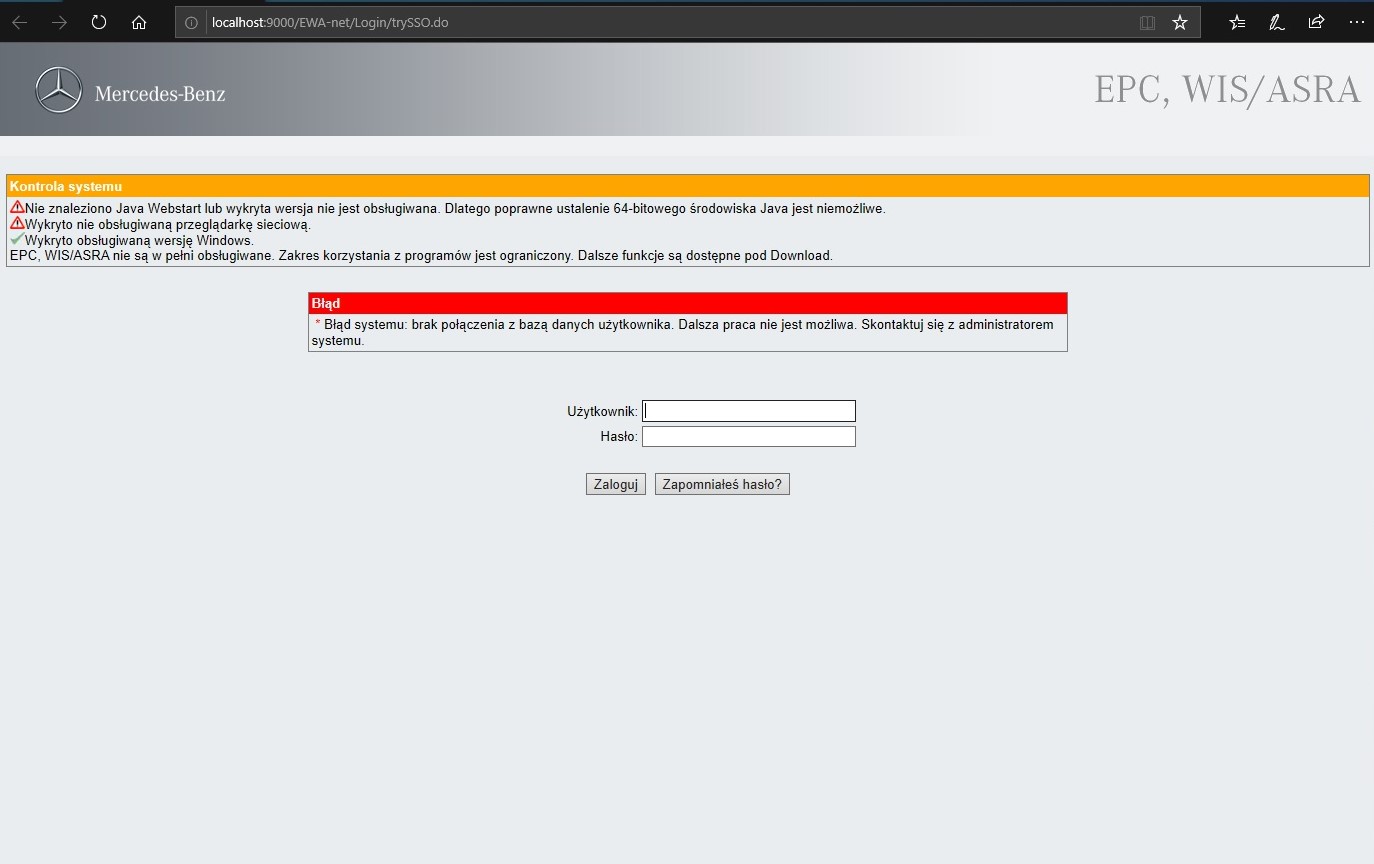Open reading view icon in address bar
This screenshot has height=864, width=1374.
tap(1147, 22)
